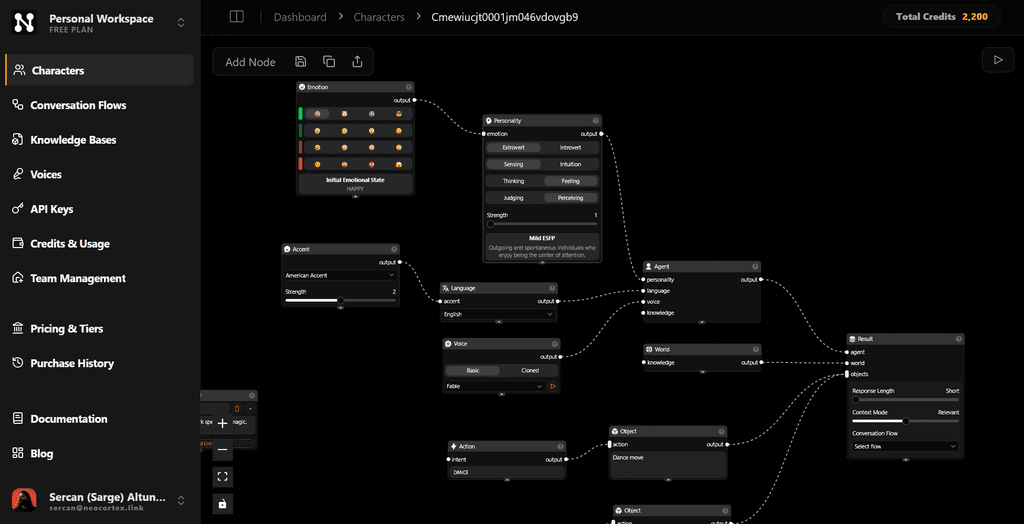Select Intuition trait option

click(570, 165)
